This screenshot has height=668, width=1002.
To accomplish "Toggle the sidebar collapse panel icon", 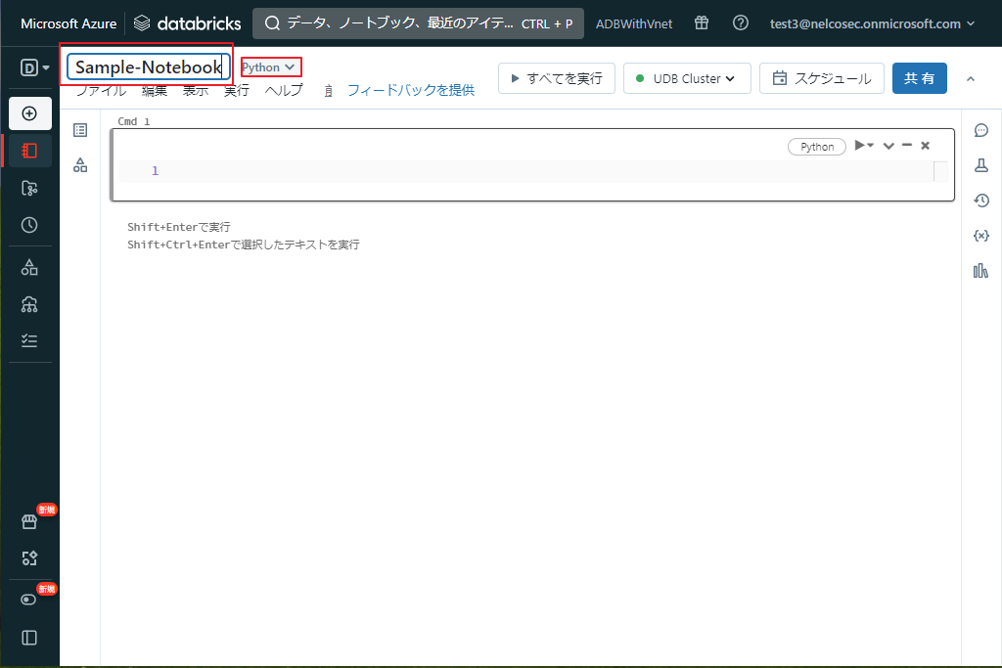I will pos(30,637).
